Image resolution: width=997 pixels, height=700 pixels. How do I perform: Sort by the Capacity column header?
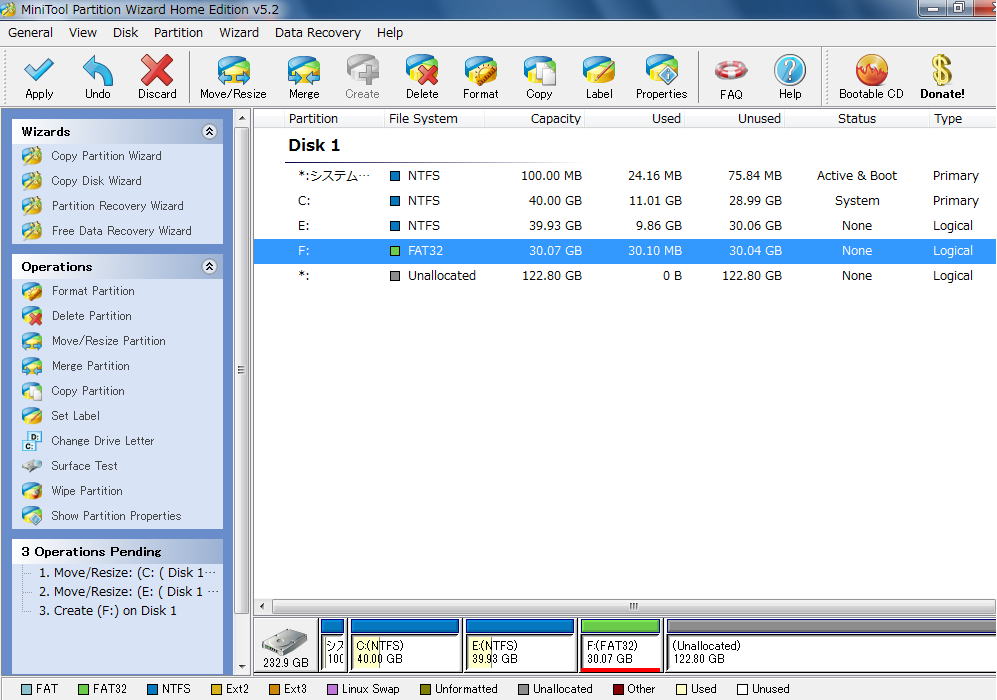coord(534,119)
